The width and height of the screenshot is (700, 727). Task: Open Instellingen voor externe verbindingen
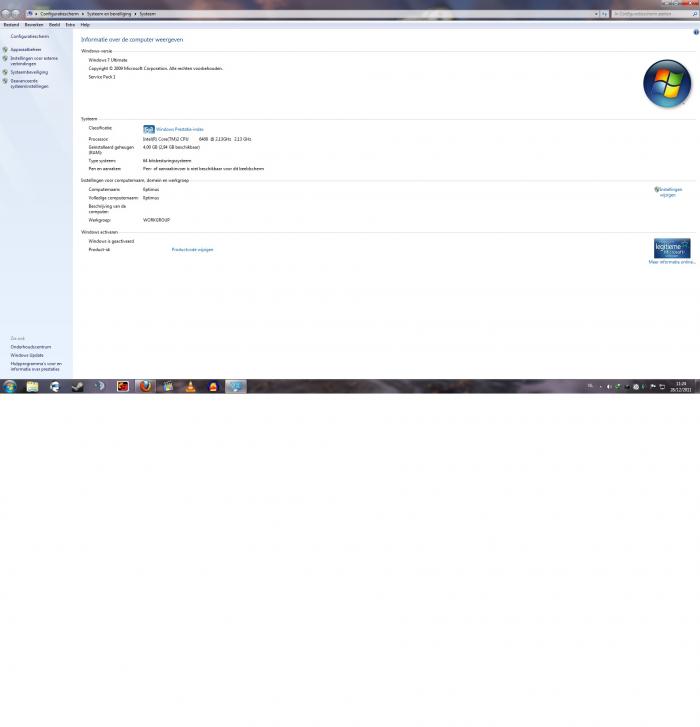click(34, 61)
